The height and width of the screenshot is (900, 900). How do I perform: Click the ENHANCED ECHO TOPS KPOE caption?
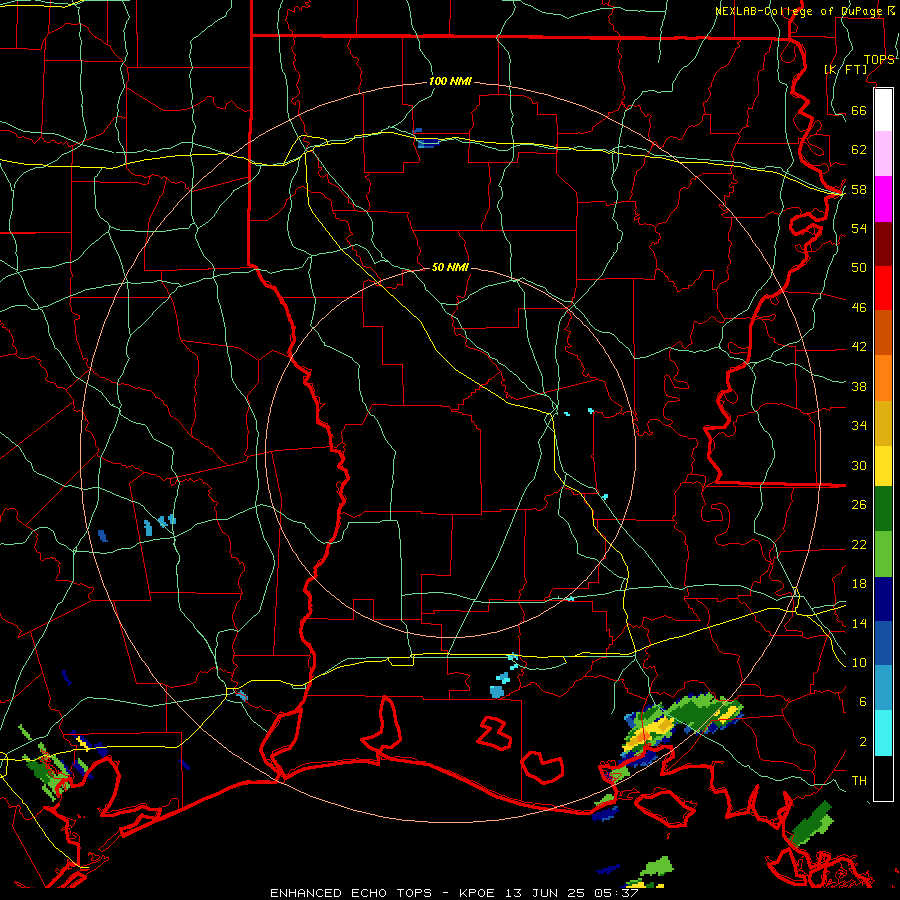[454, 893]
